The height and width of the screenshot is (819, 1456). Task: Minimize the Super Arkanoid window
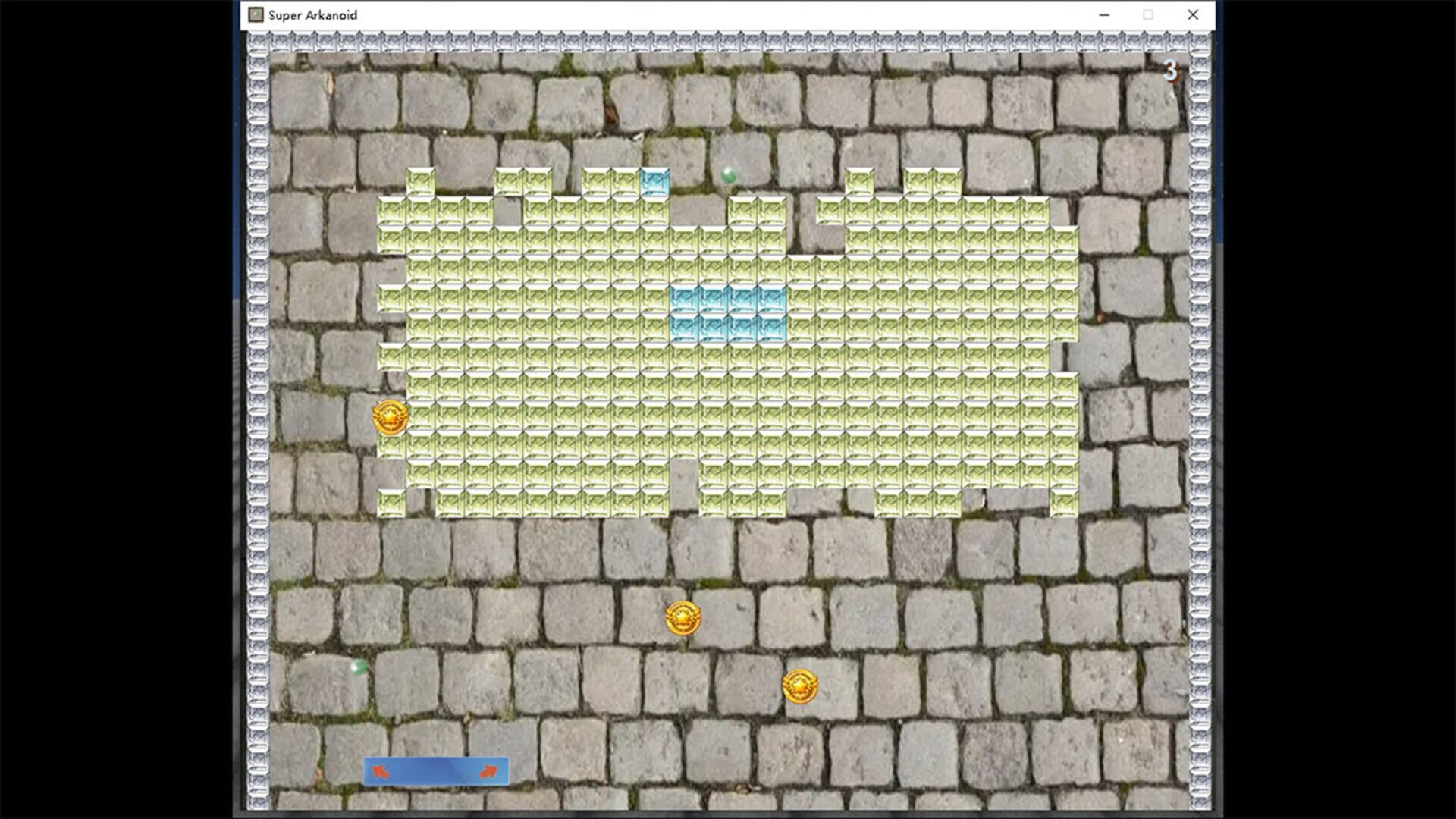tap(1104, 14)
